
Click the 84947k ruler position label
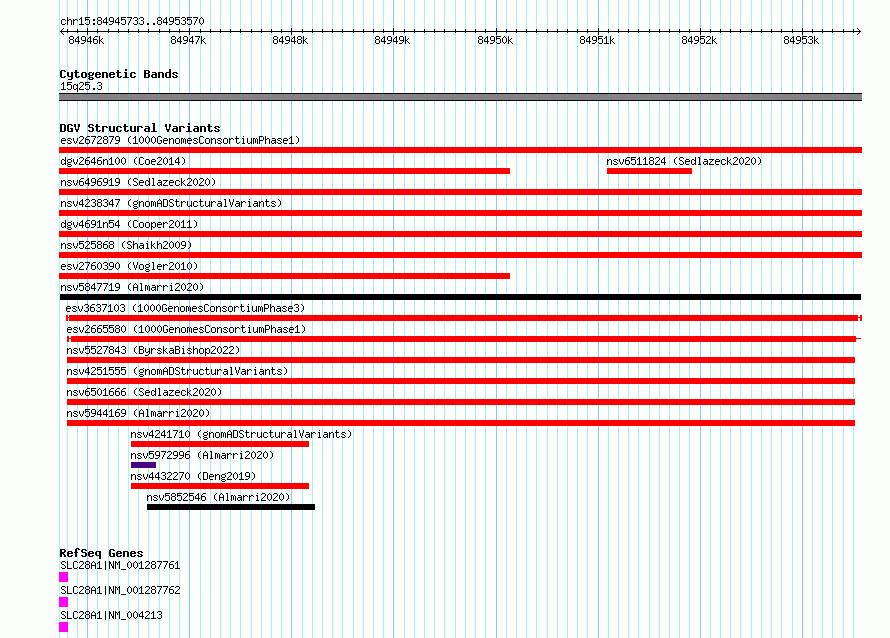(x=188, y=40)
